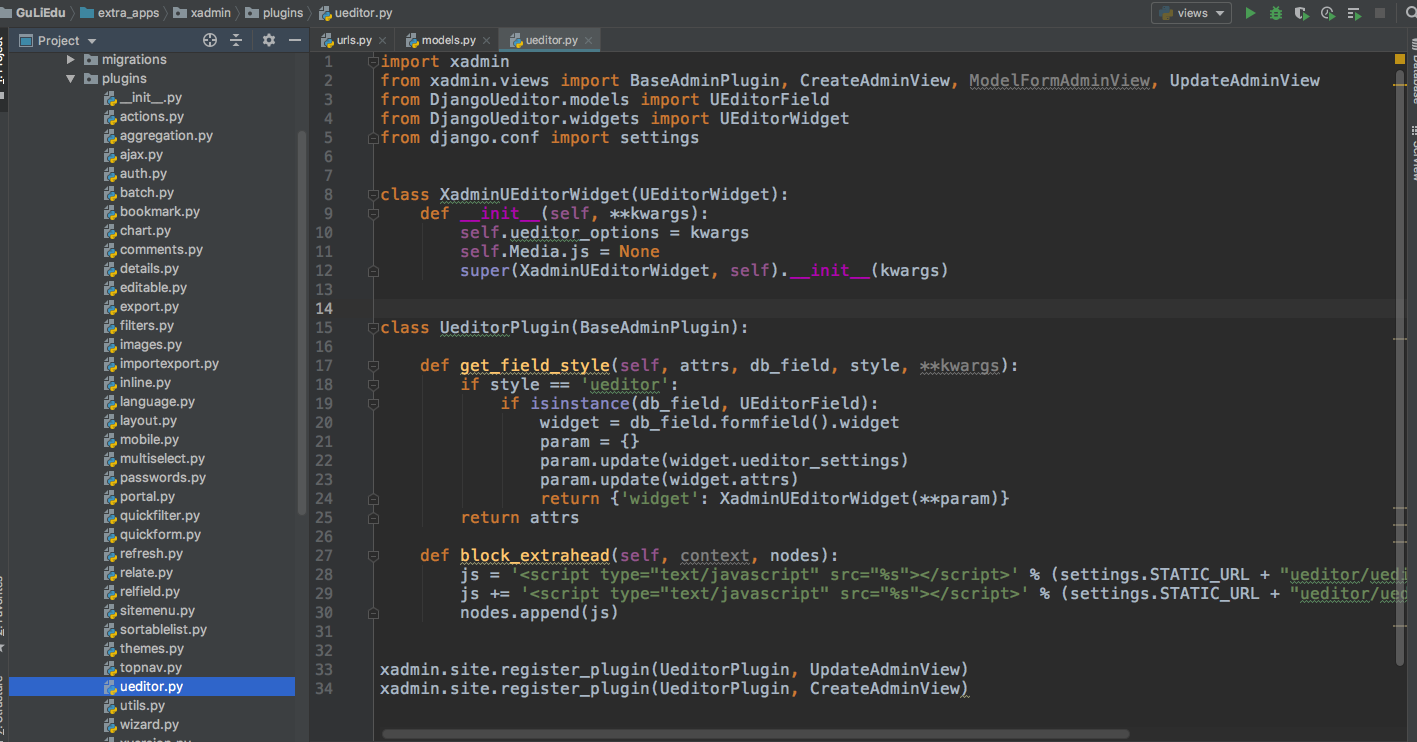Close the urls.py tab
The height and width of the screenshot is (742, 1417).
[384, 40]
